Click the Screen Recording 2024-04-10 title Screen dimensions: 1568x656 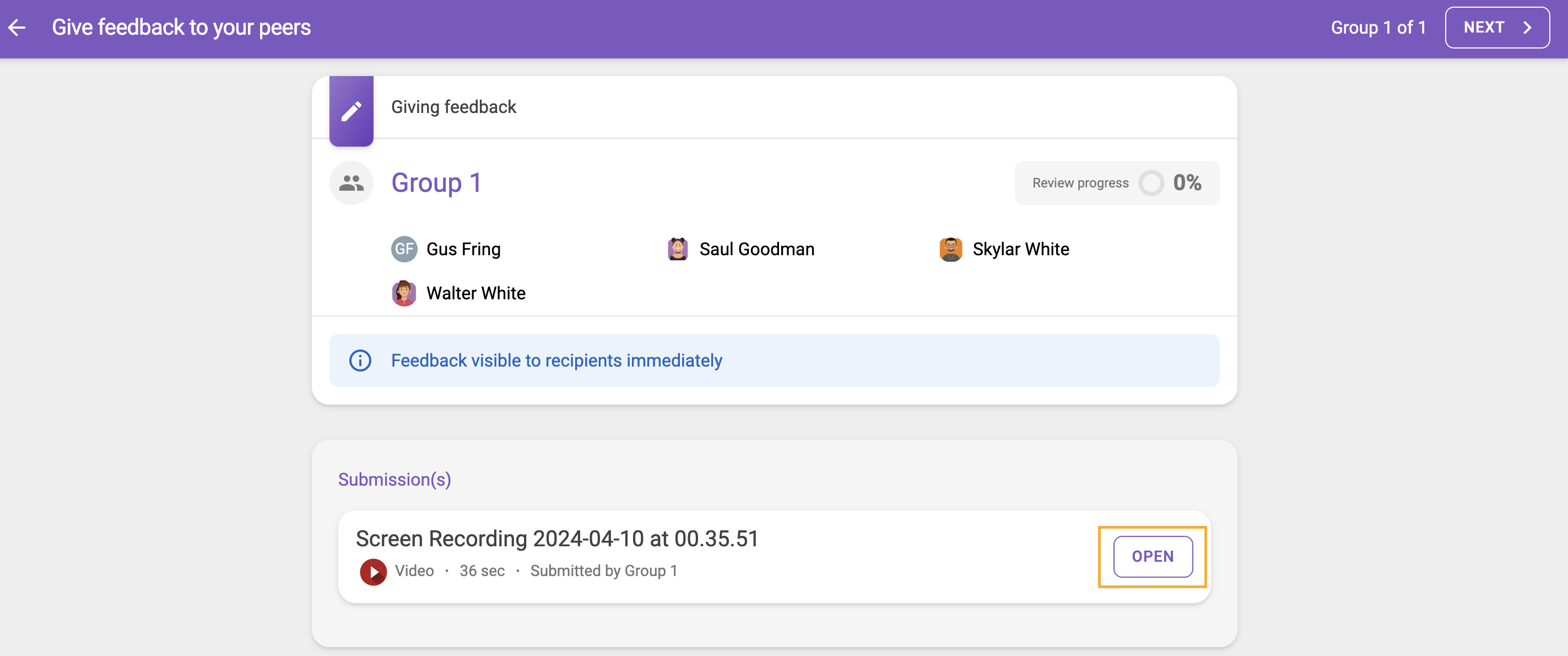557,539
